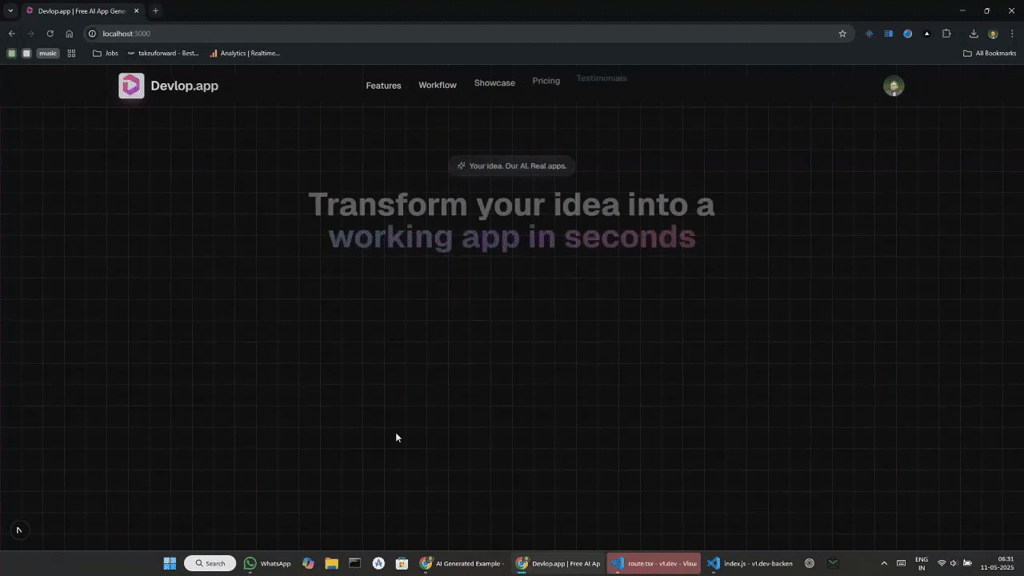Open the ENG IN language switcher
The image size is (1024, 576).
tap(921, 564)
